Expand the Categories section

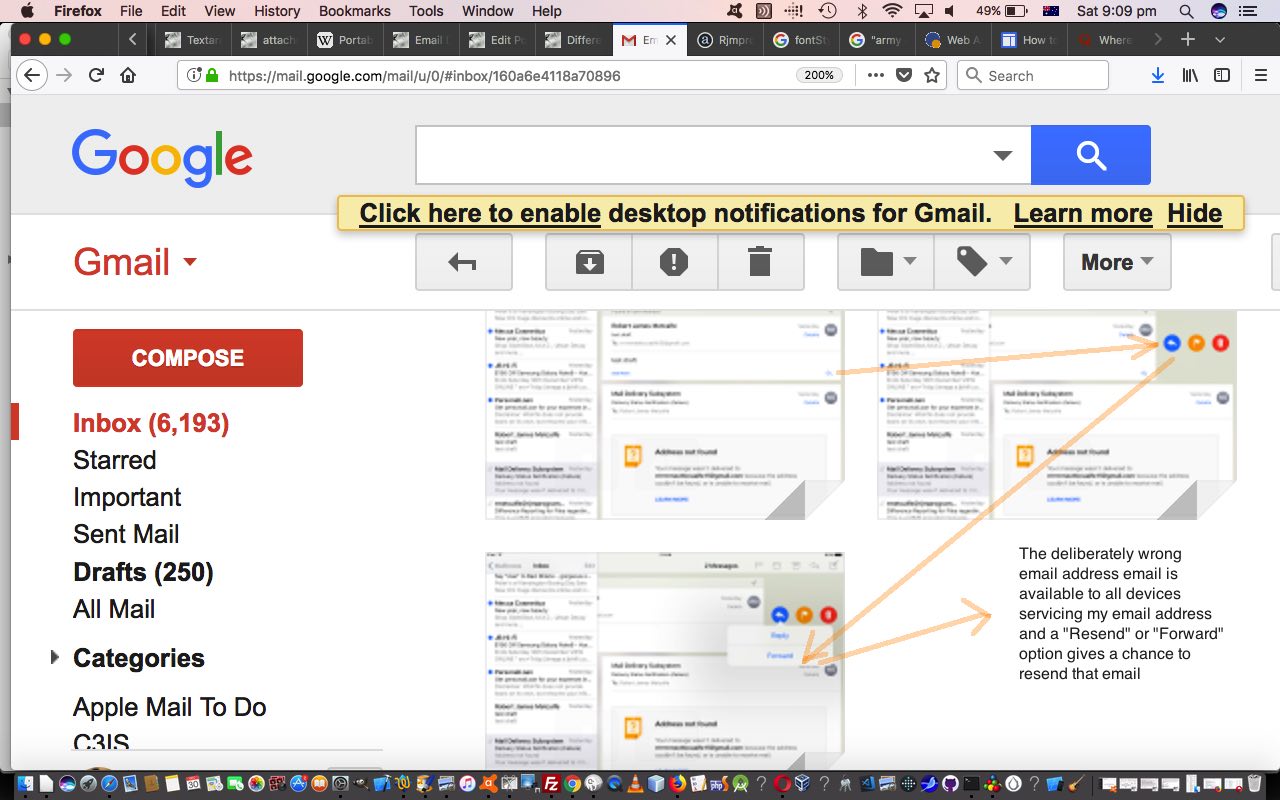(x=55, y=657)
